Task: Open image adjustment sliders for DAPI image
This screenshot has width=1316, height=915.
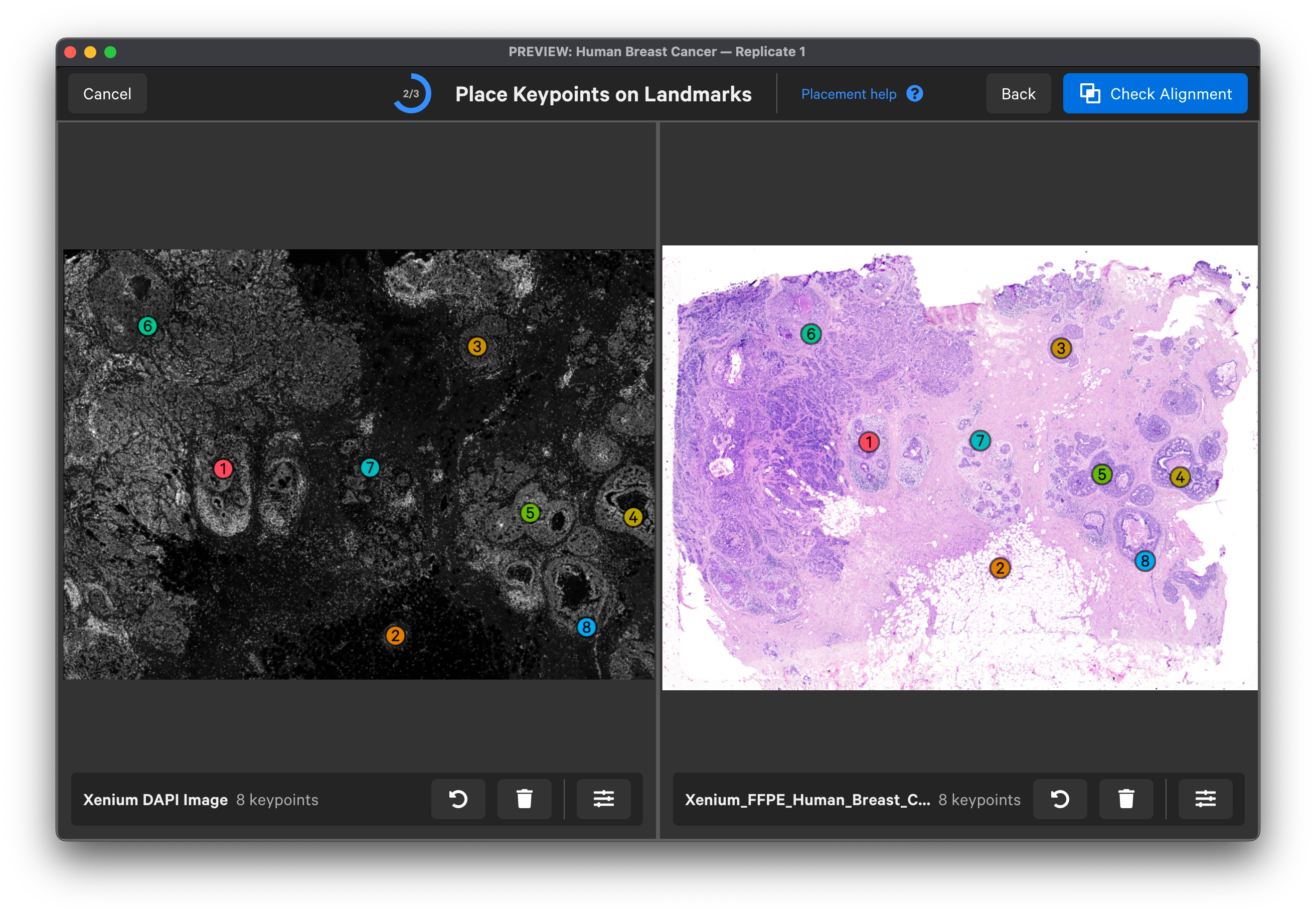Action: [603, 799]
